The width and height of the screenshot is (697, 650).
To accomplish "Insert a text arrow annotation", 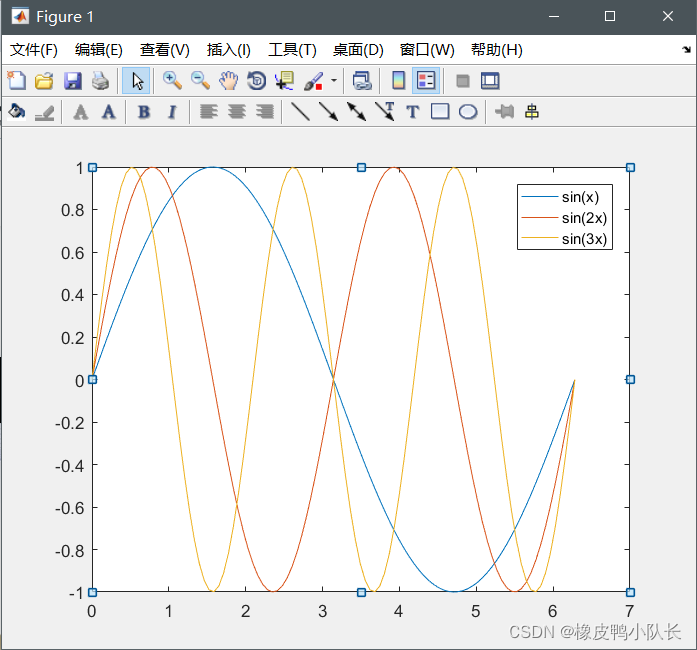I will click(385, 112).
